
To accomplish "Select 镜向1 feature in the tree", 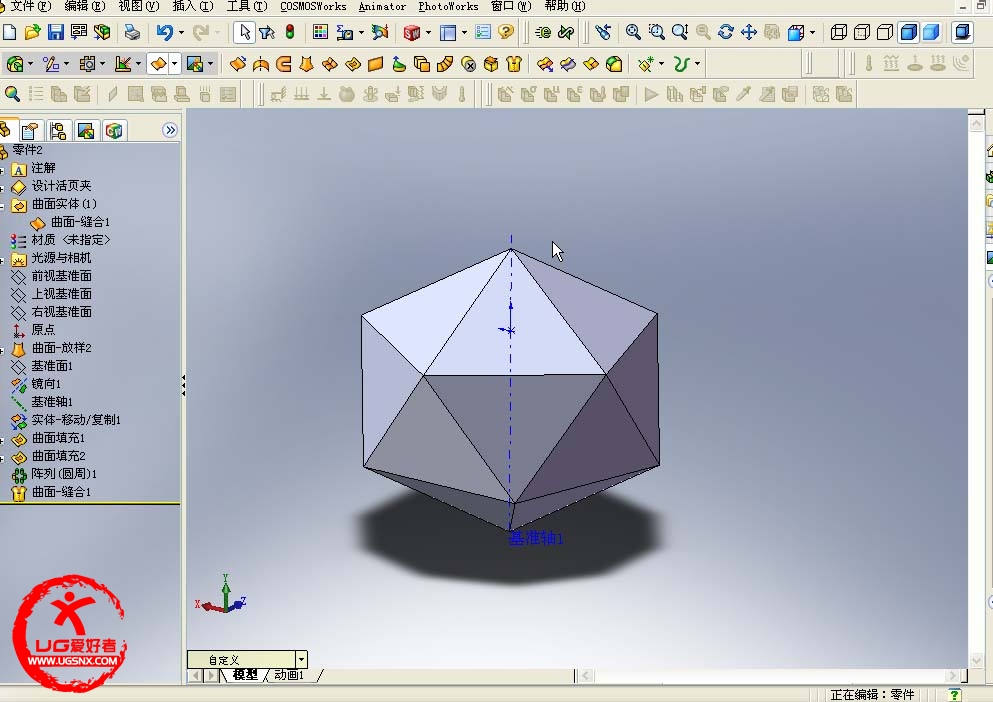I will pos(46,383).
